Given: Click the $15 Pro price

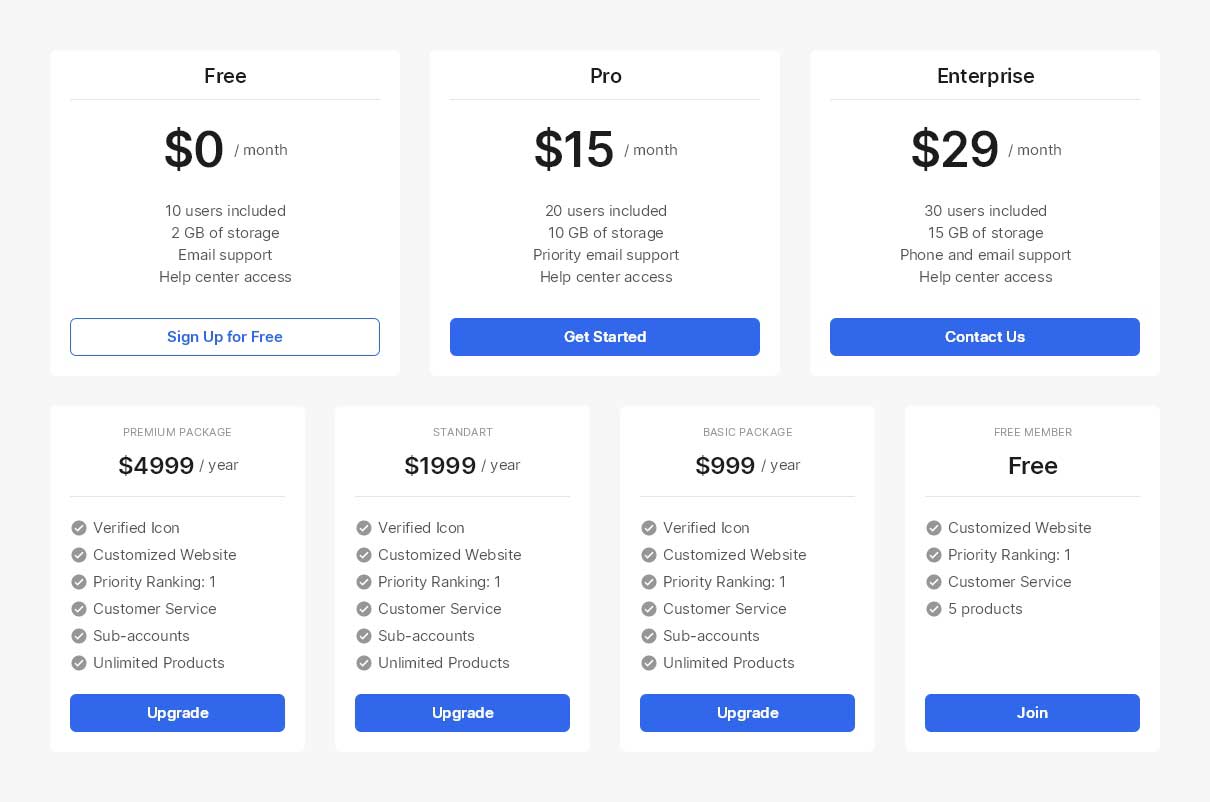Looking at the screenshot, I should pos(574,150).
